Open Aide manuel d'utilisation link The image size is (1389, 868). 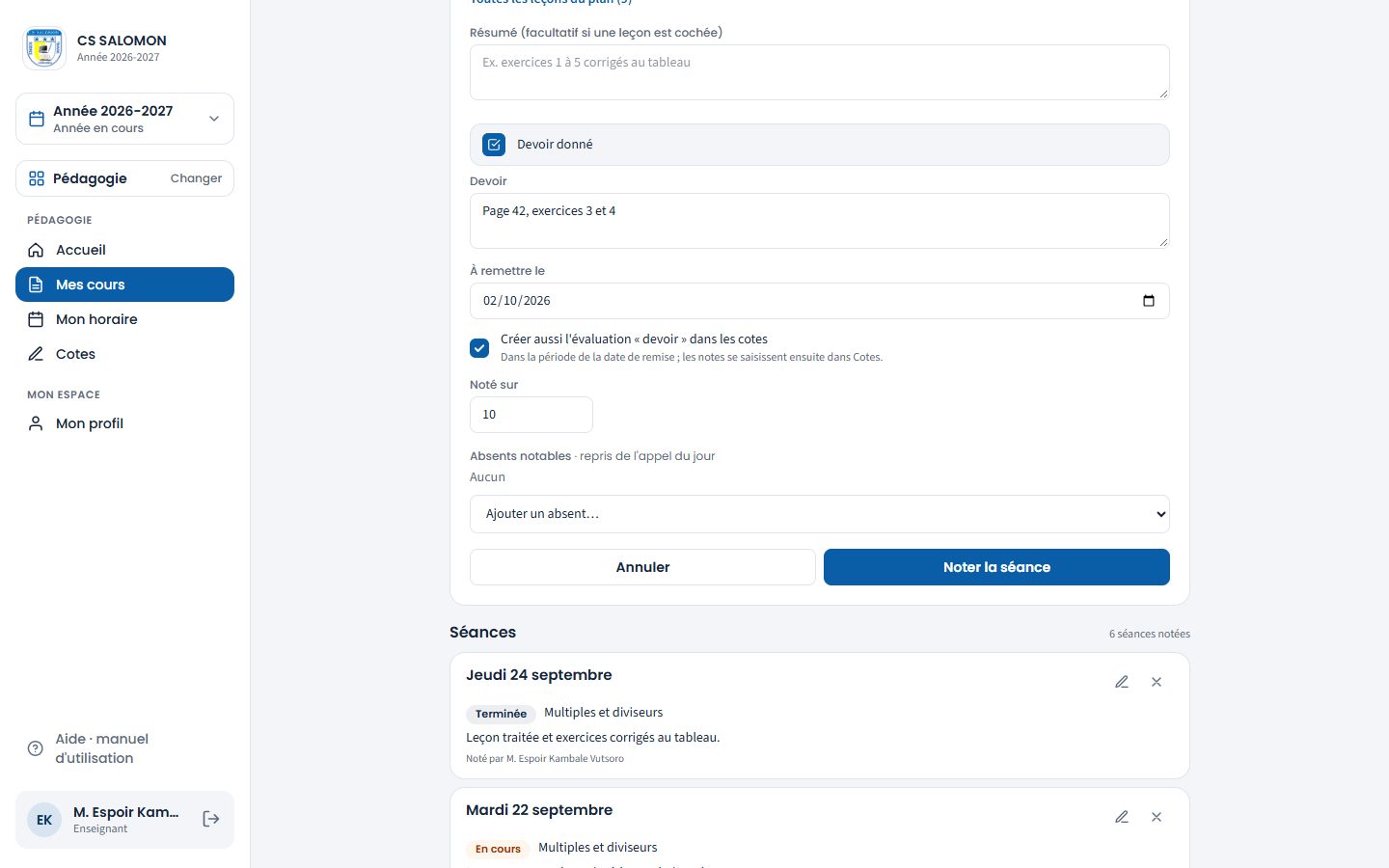(124, 748)
